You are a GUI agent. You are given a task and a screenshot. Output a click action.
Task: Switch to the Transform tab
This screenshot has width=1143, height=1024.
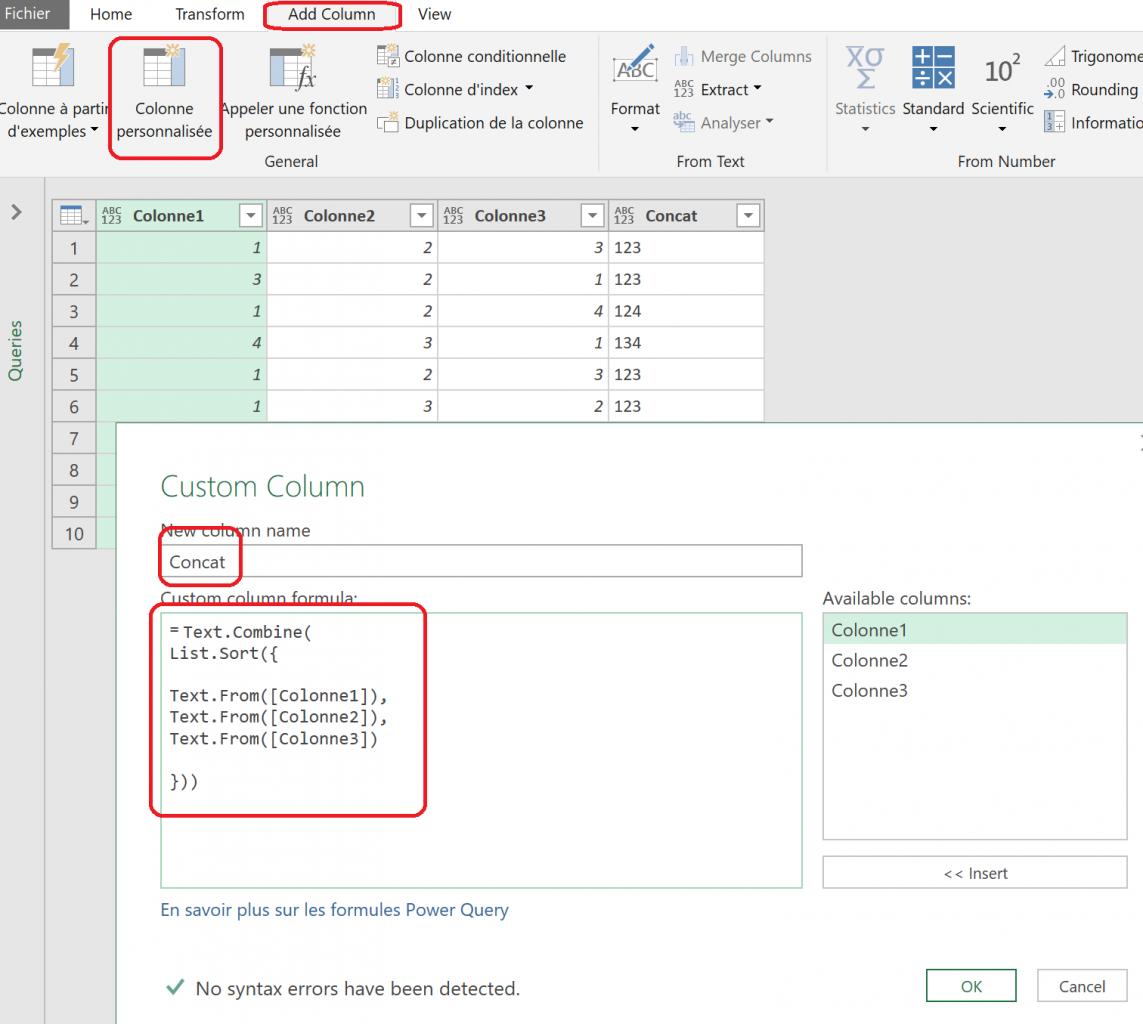210,15
